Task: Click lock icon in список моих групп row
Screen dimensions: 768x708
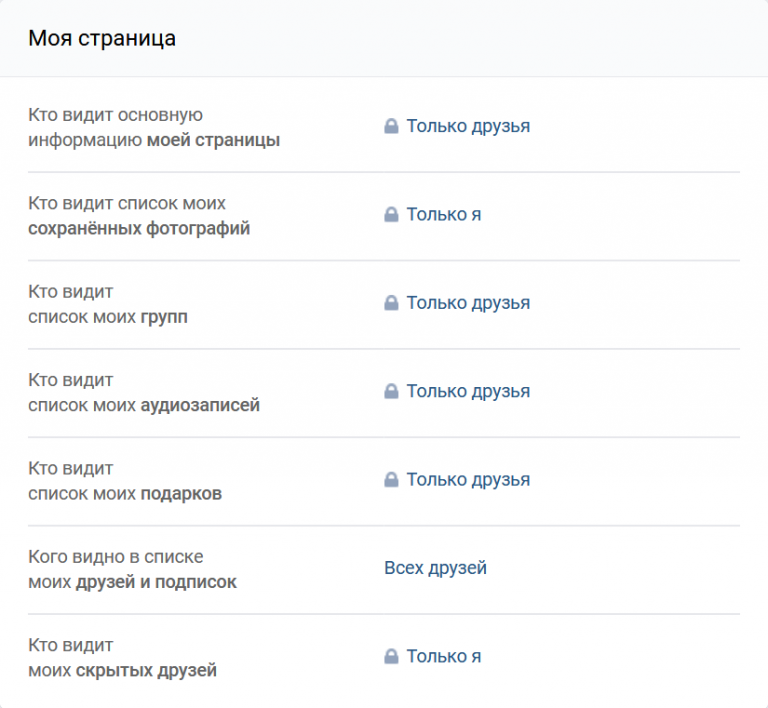Action: pos(391,303)
